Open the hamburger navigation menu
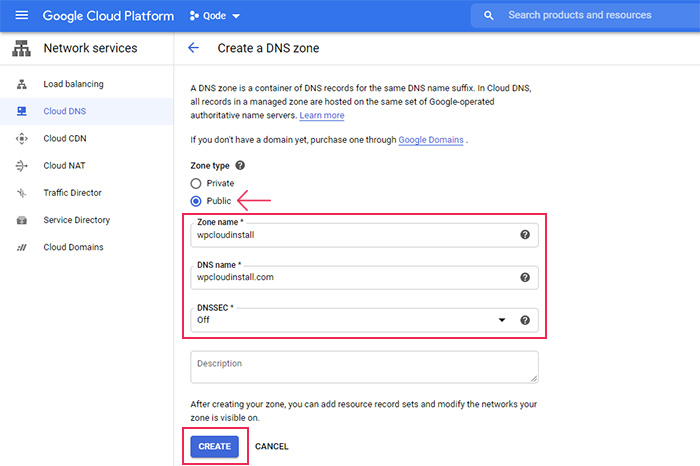700x466 pixels. [x=21, y=16]
